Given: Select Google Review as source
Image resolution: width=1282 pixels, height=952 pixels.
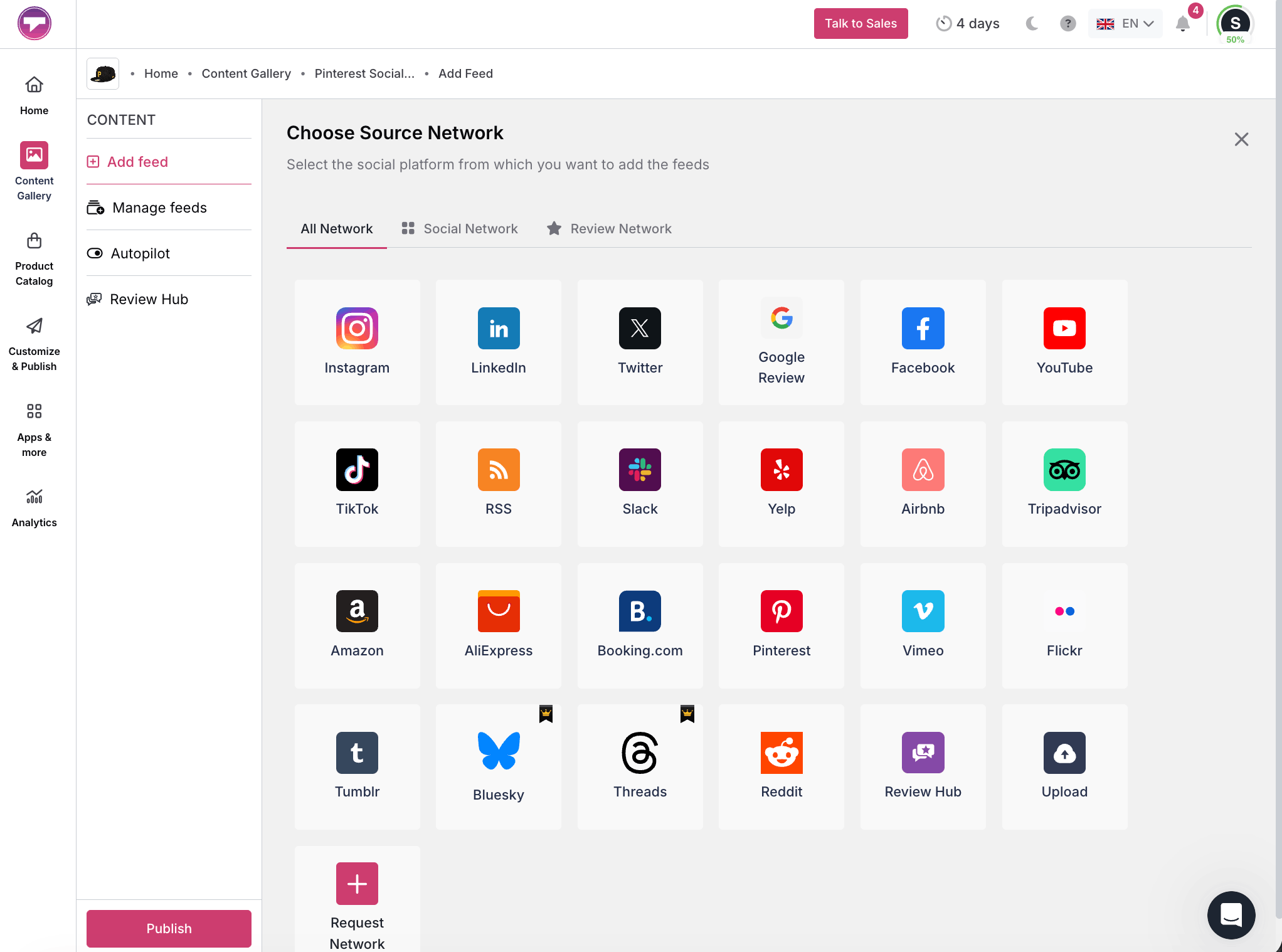Looking at the screenshot, I should [781, 342].
